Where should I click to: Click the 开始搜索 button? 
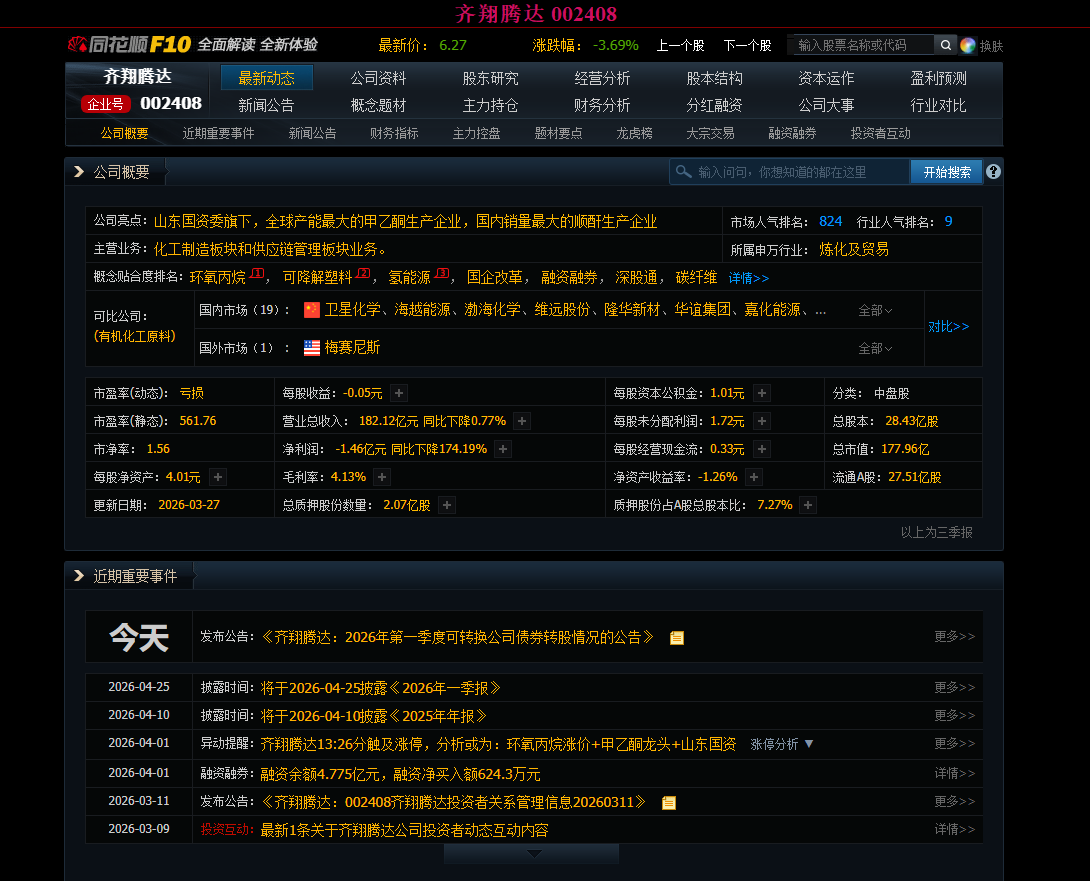click(946, 172)
